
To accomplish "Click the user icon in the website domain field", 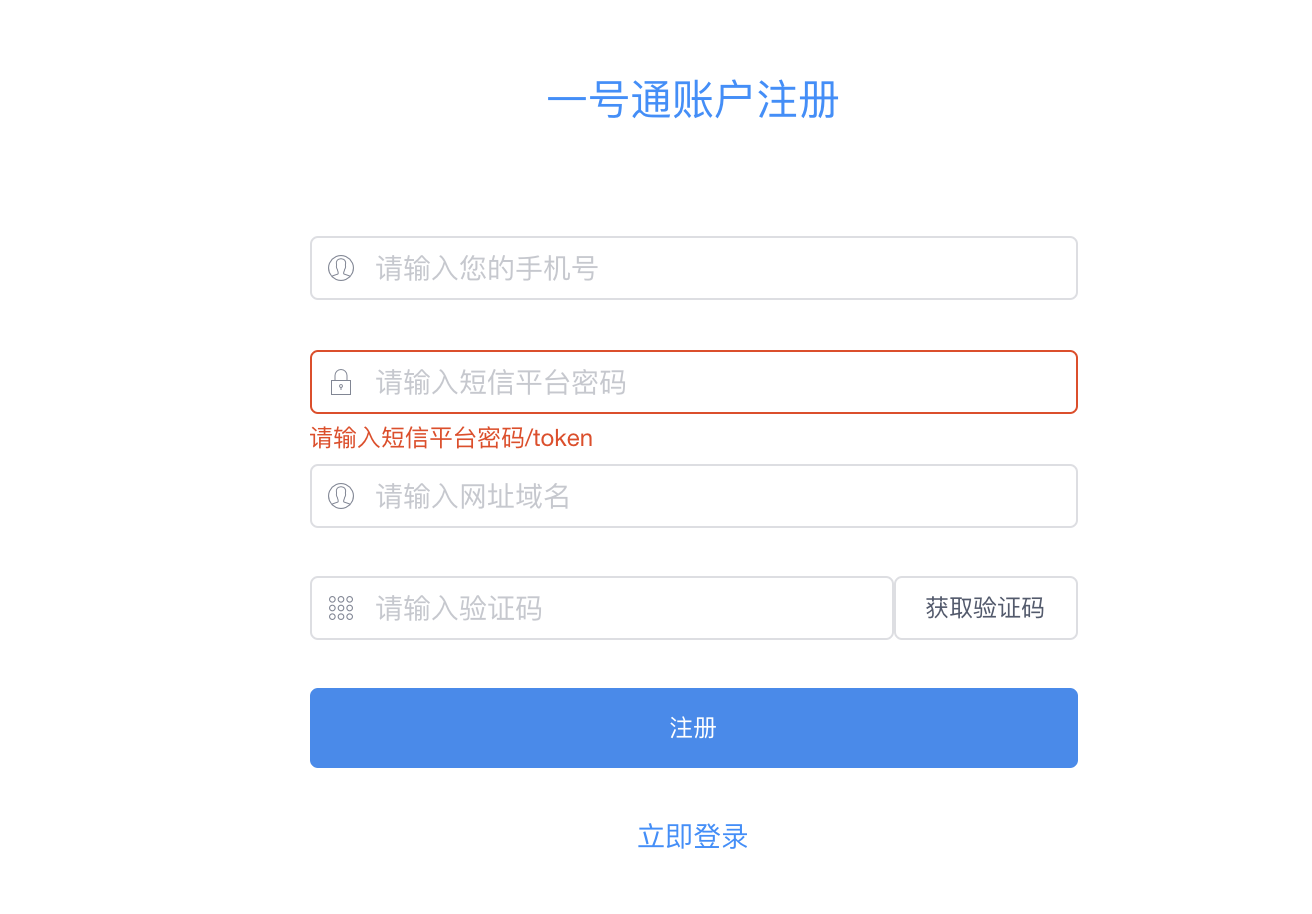I will tap(341, 496).
